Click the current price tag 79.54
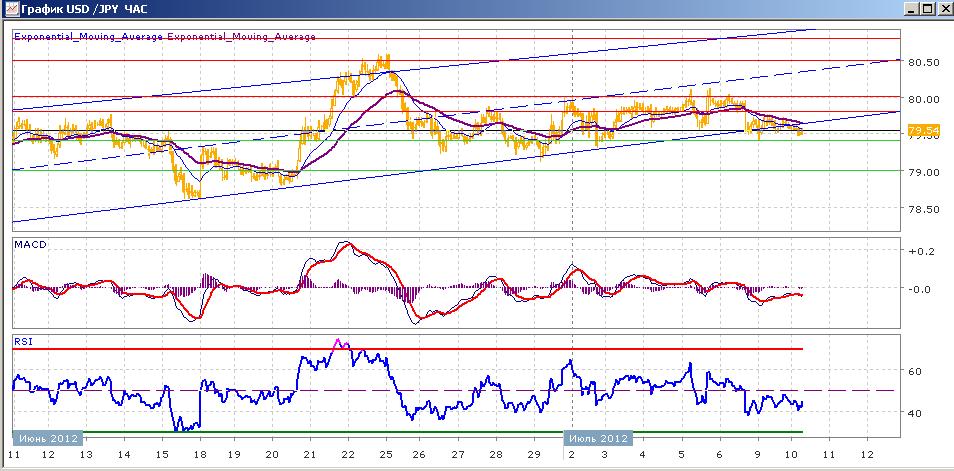Image resolution: width=954 pixels, height=471 pixels. 923,131
